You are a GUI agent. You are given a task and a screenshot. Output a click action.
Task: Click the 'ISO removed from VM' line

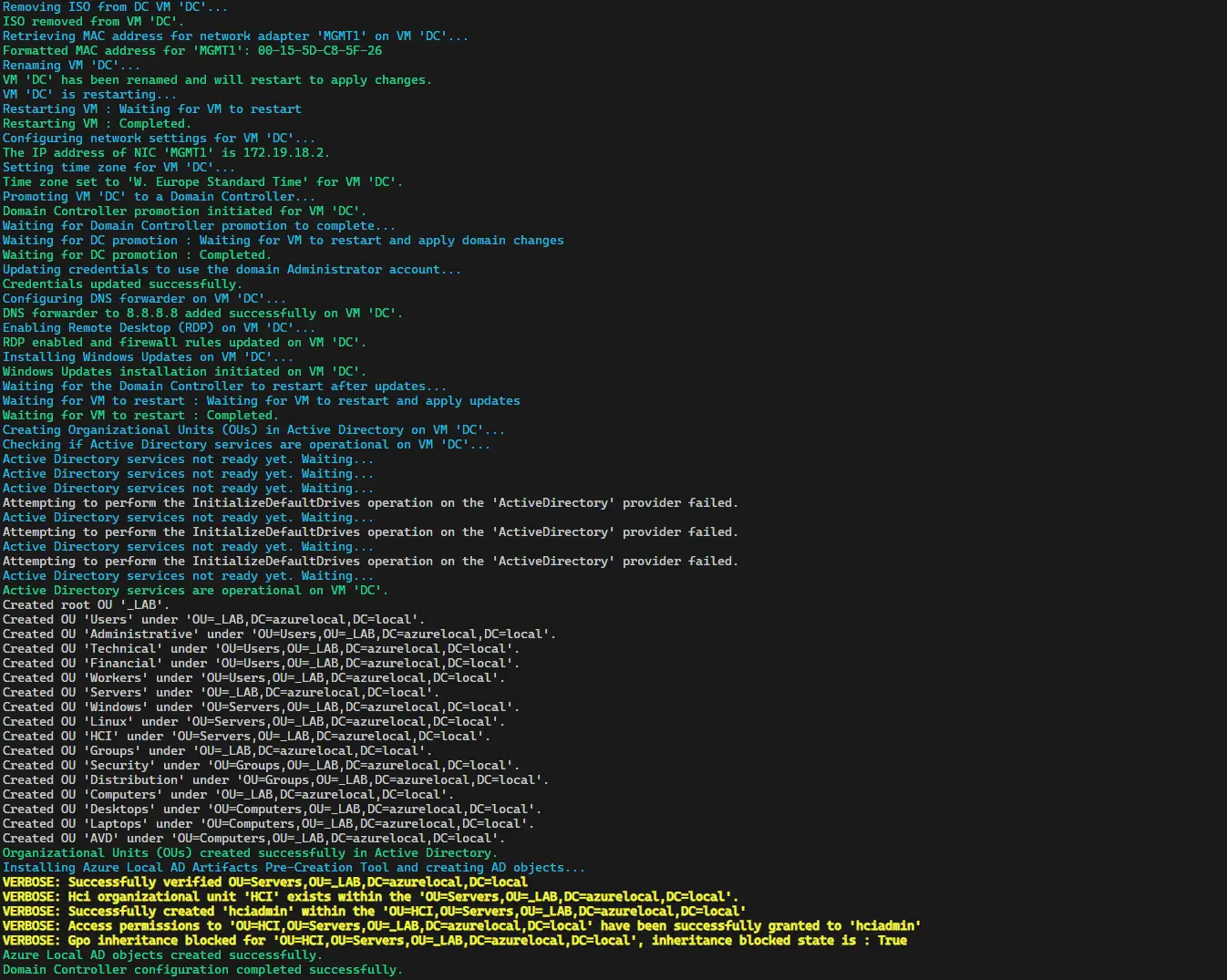coord(93,22)
